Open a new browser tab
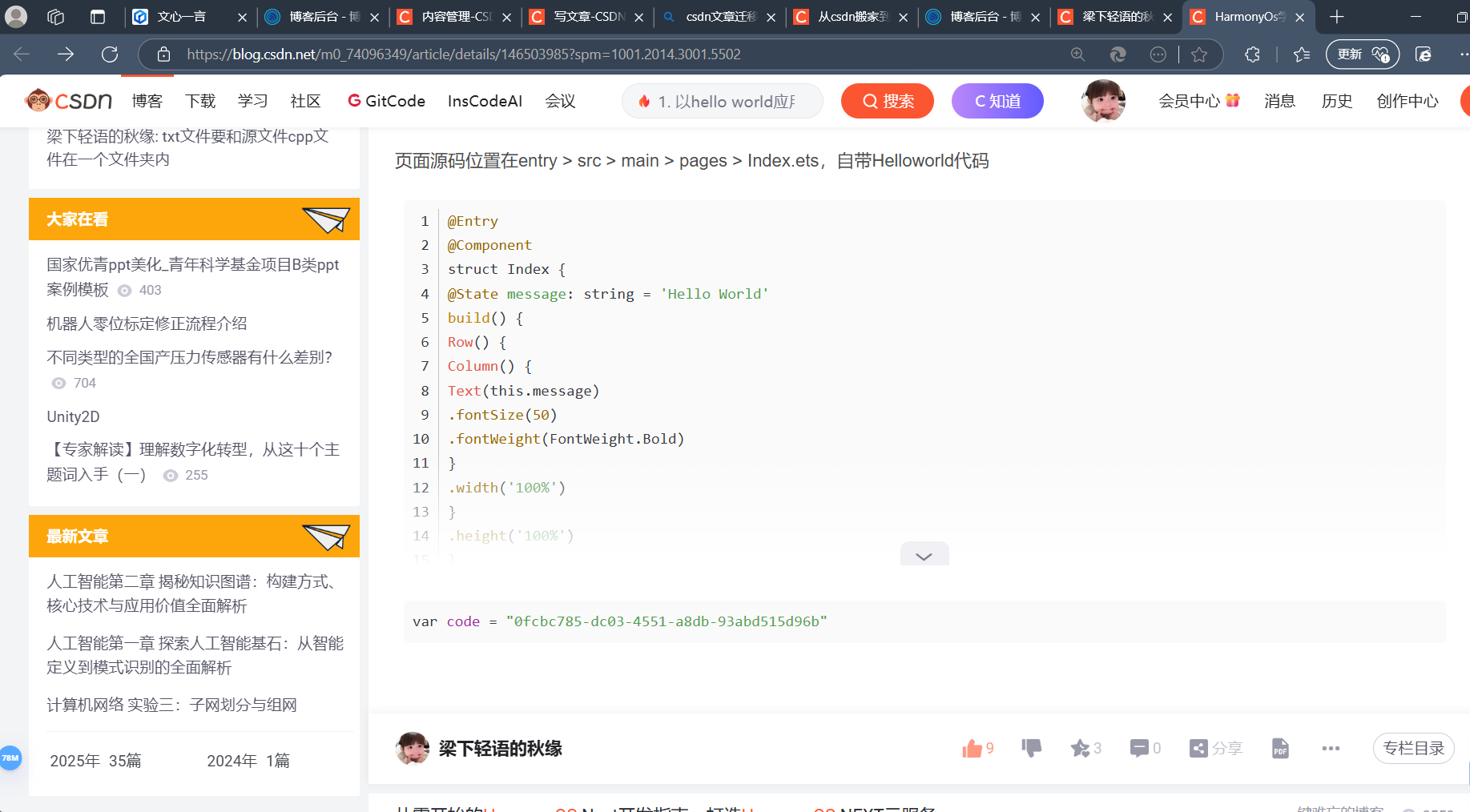 1336,16
